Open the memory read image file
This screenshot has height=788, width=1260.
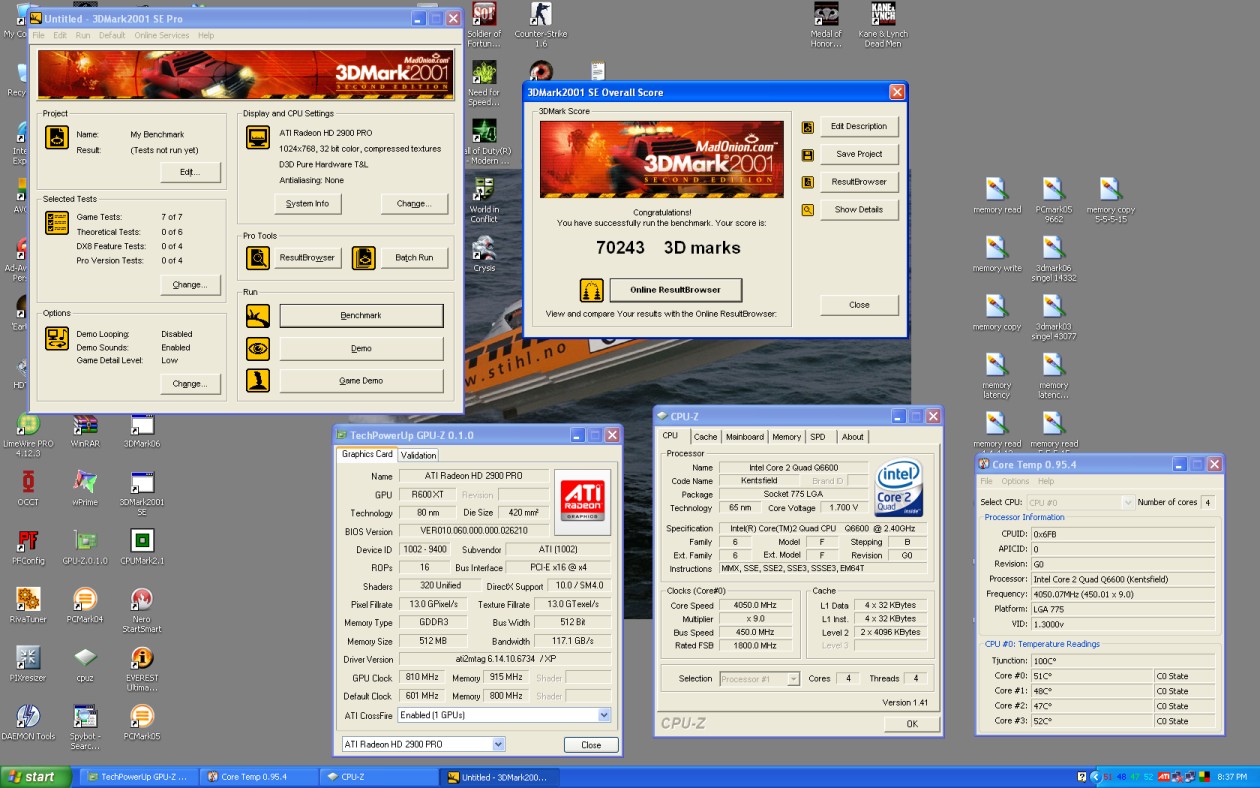(x=997, y=196)
